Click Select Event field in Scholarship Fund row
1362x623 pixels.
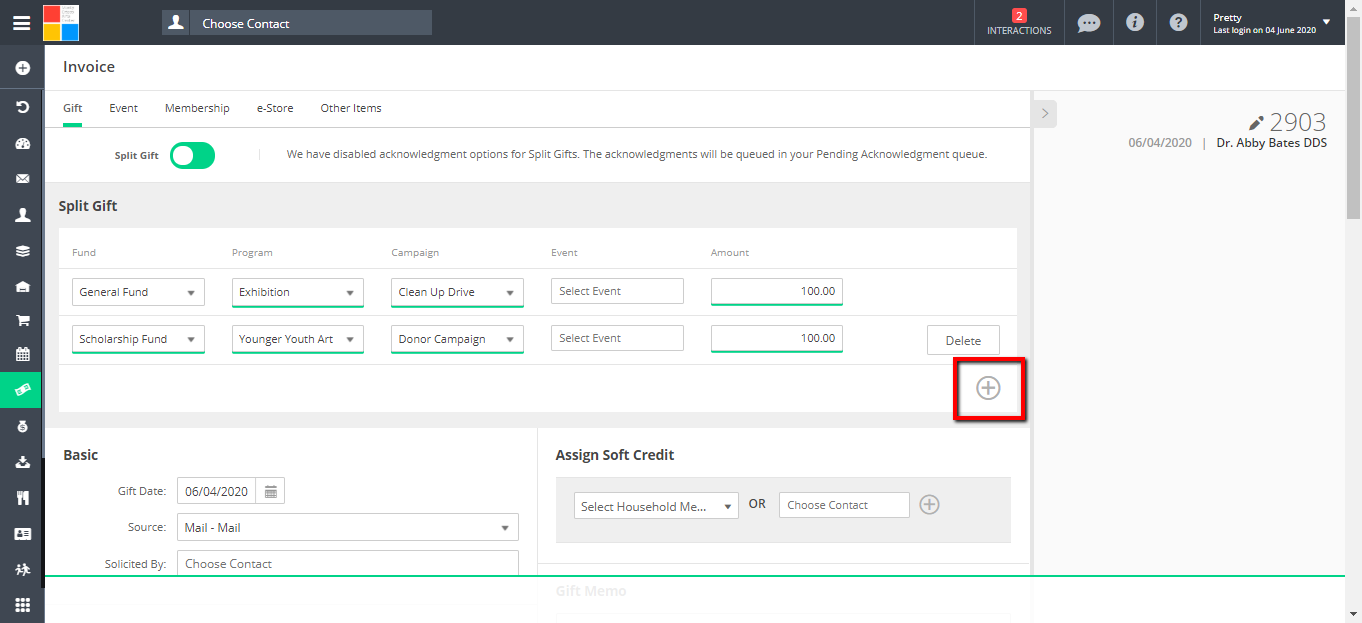617,338
